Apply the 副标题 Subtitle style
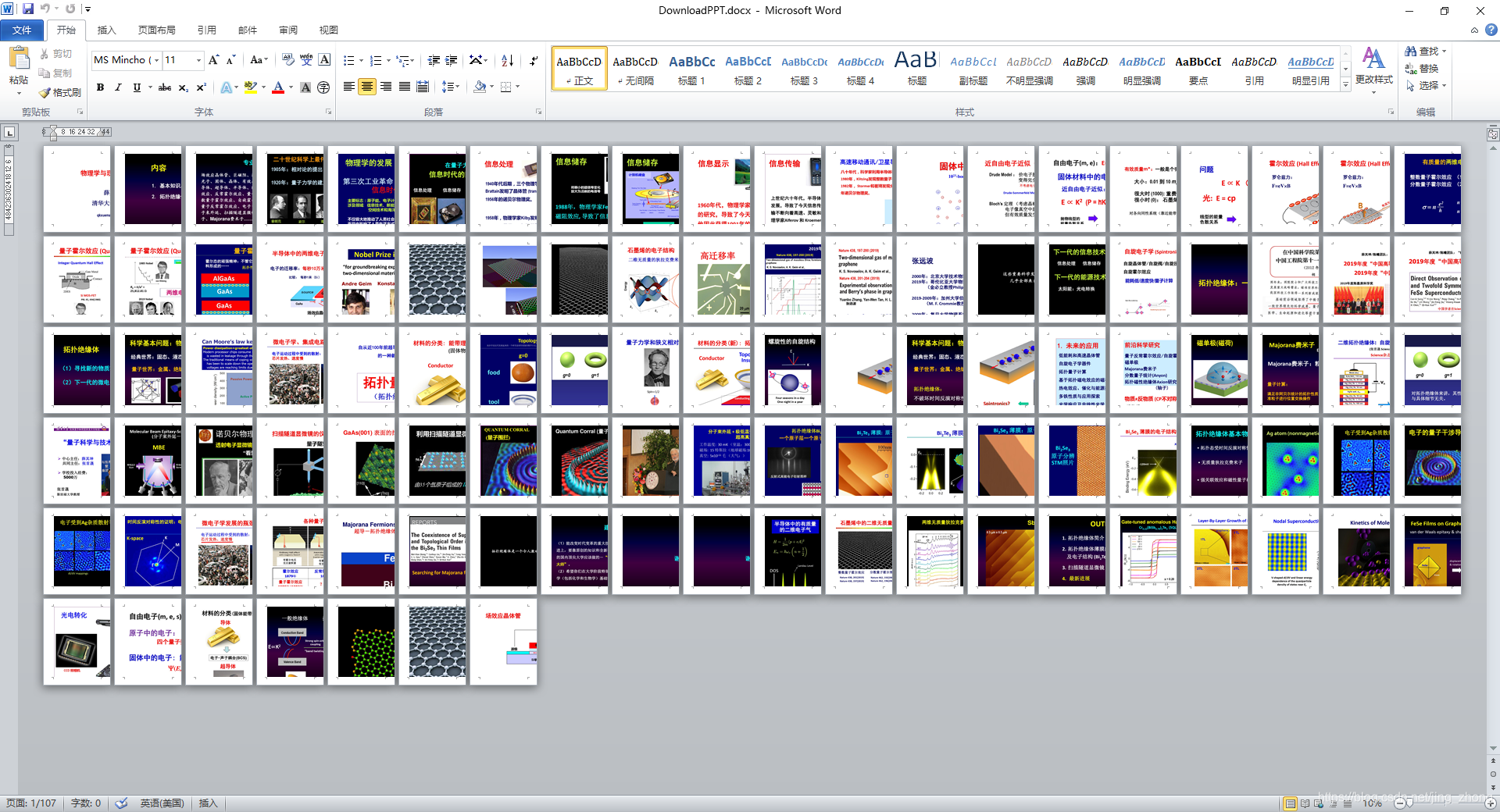 (973, 69)
